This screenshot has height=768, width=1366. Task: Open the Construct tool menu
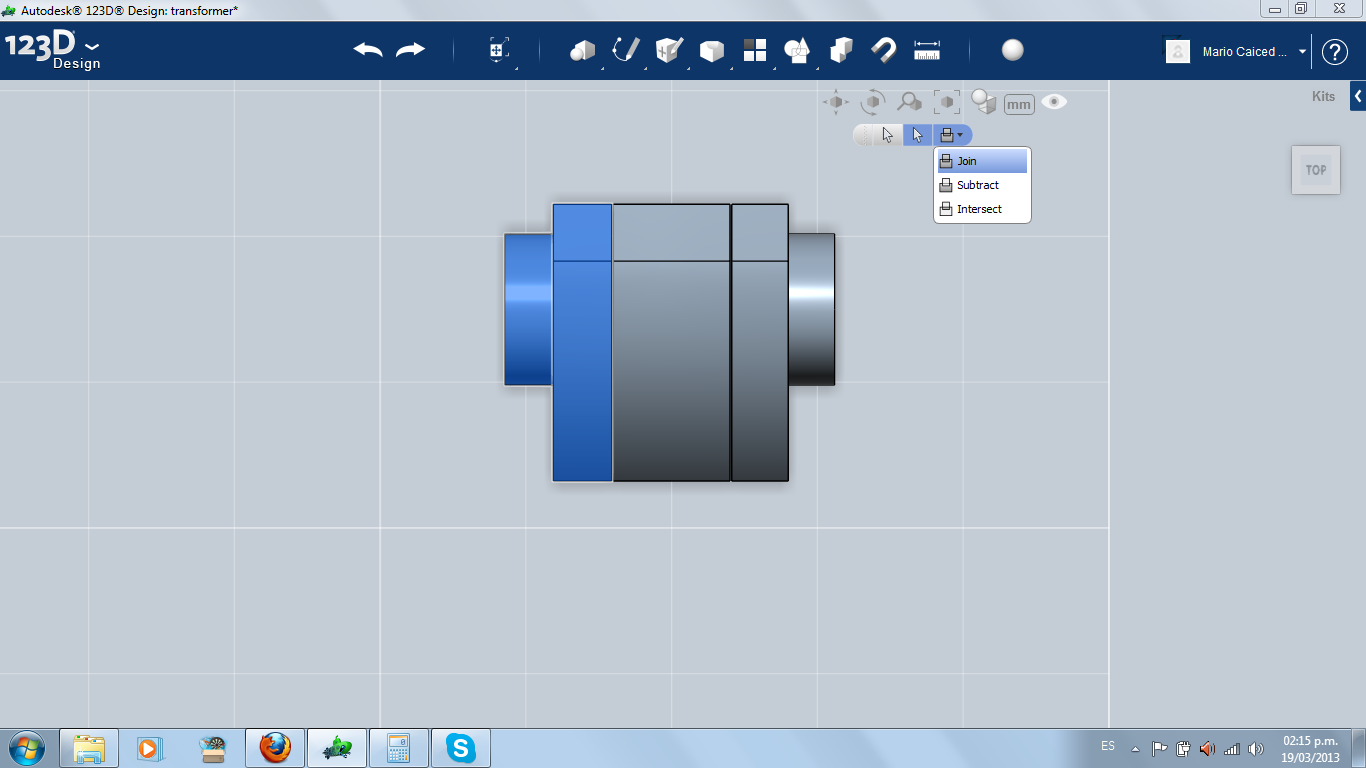click(x=669, y=50)
